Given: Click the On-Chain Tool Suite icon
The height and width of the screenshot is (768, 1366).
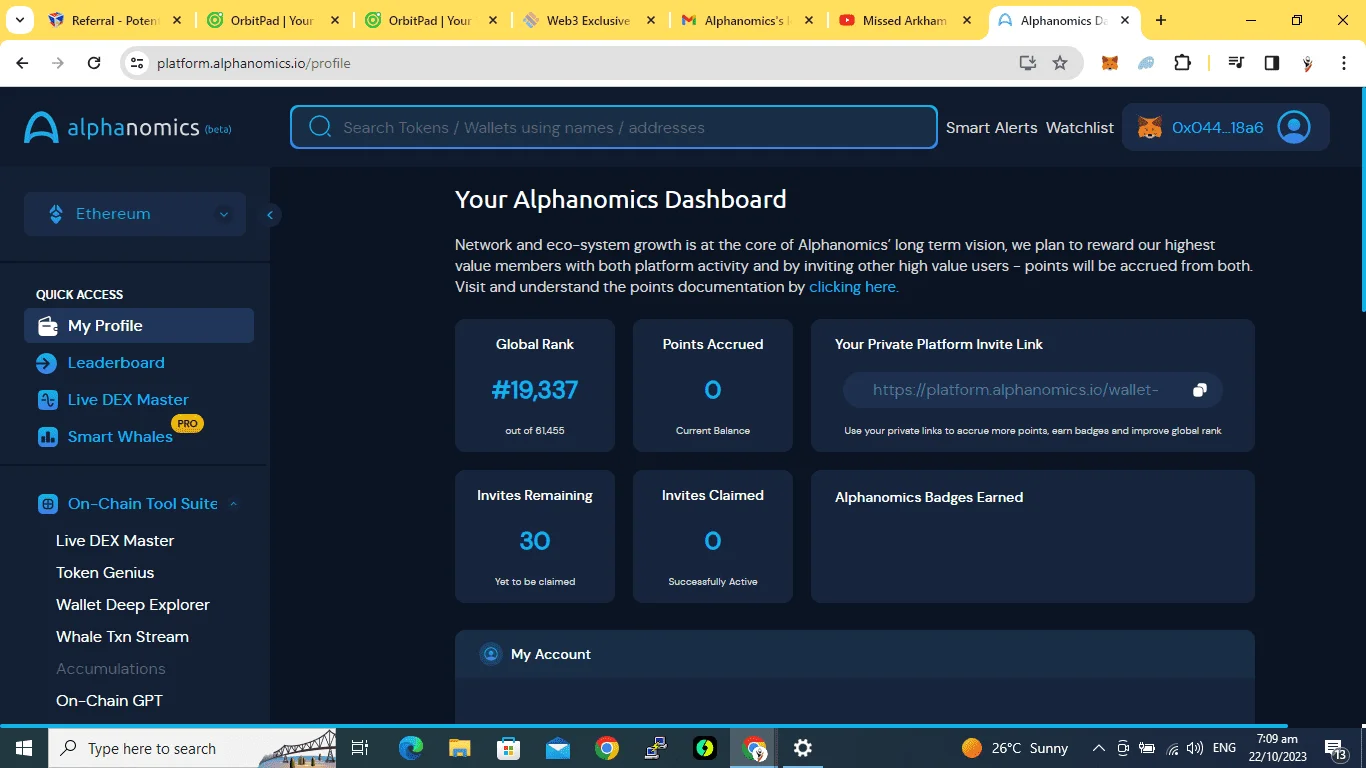Looking at the screenshot, I should [47, 504].
